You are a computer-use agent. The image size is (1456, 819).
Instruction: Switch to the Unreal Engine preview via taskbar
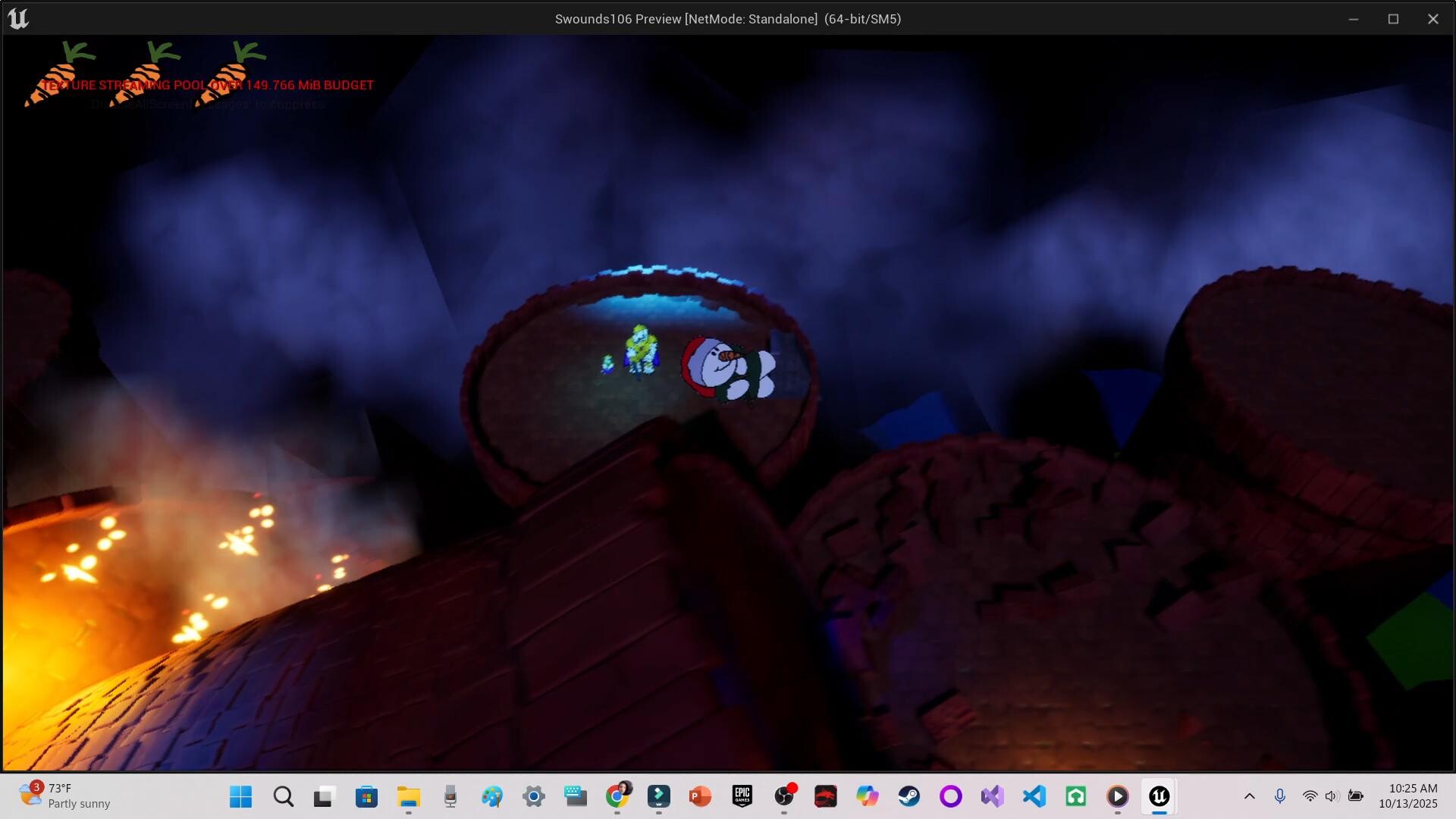point(1159,797)
